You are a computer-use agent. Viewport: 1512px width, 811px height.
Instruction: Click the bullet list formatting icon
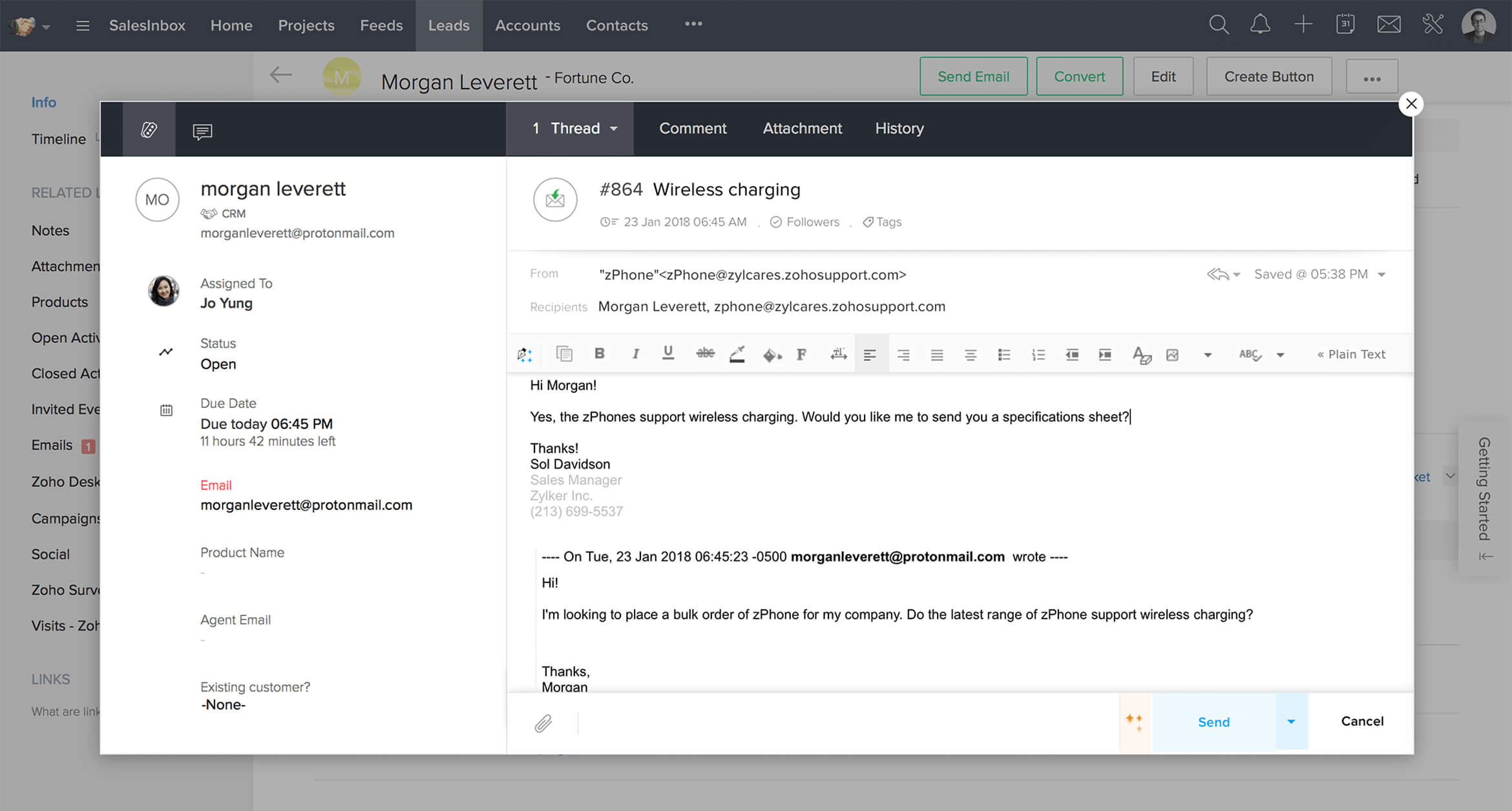pyautogui.click(x=1004, y=354)
